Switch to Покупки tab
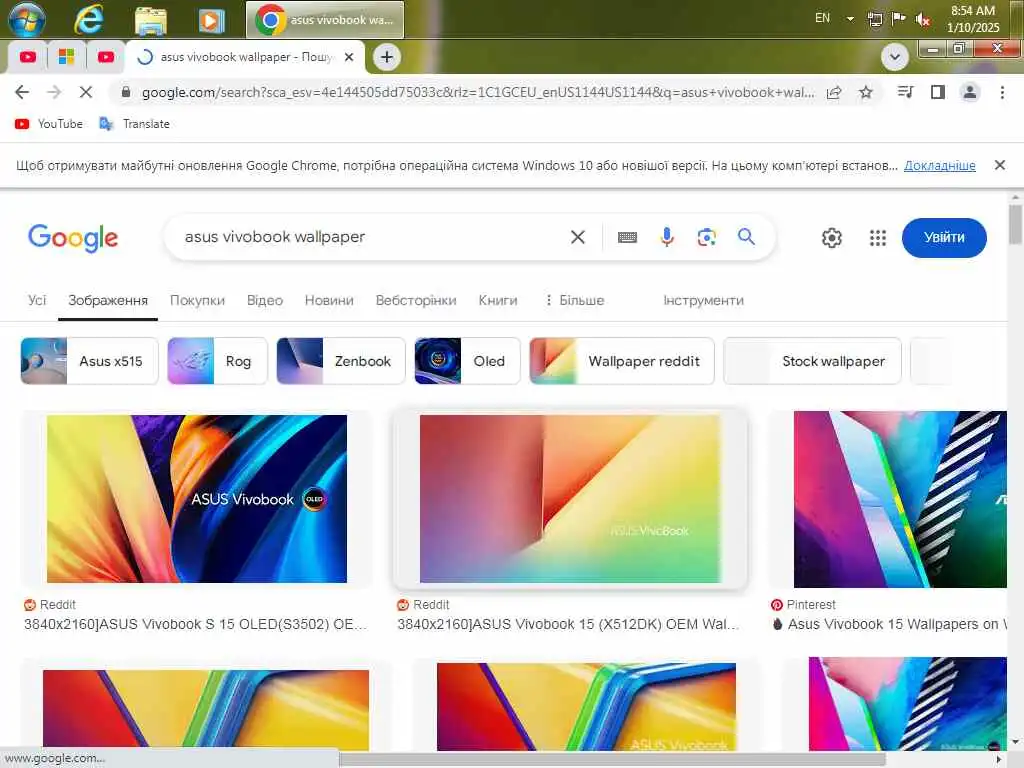The image size is (1024, 768). tap(197, 300)
